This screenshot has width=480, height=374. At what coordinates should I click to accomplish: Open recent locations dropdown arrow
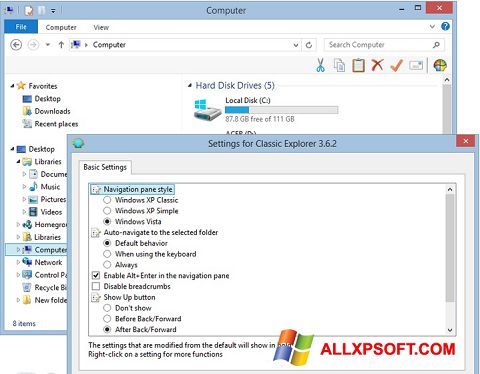coord(48,45)
